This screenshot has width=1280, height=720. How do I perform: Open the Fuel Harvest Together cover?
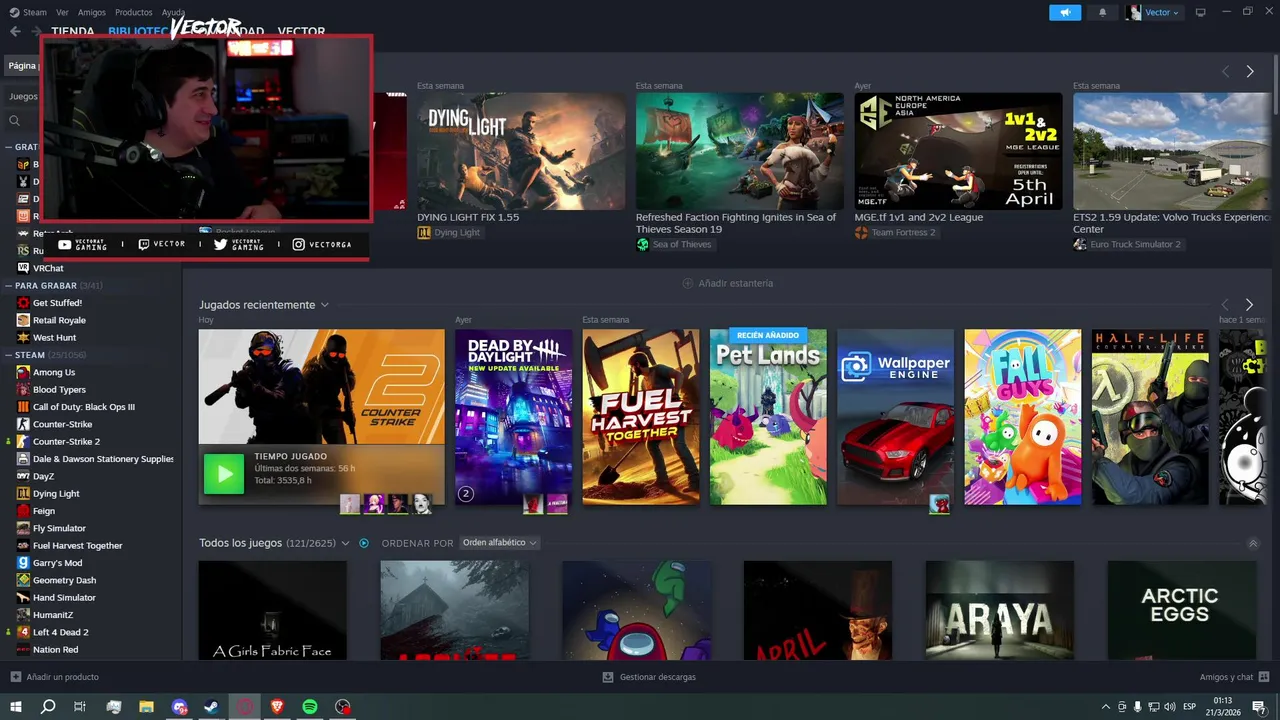click(641, 417)
